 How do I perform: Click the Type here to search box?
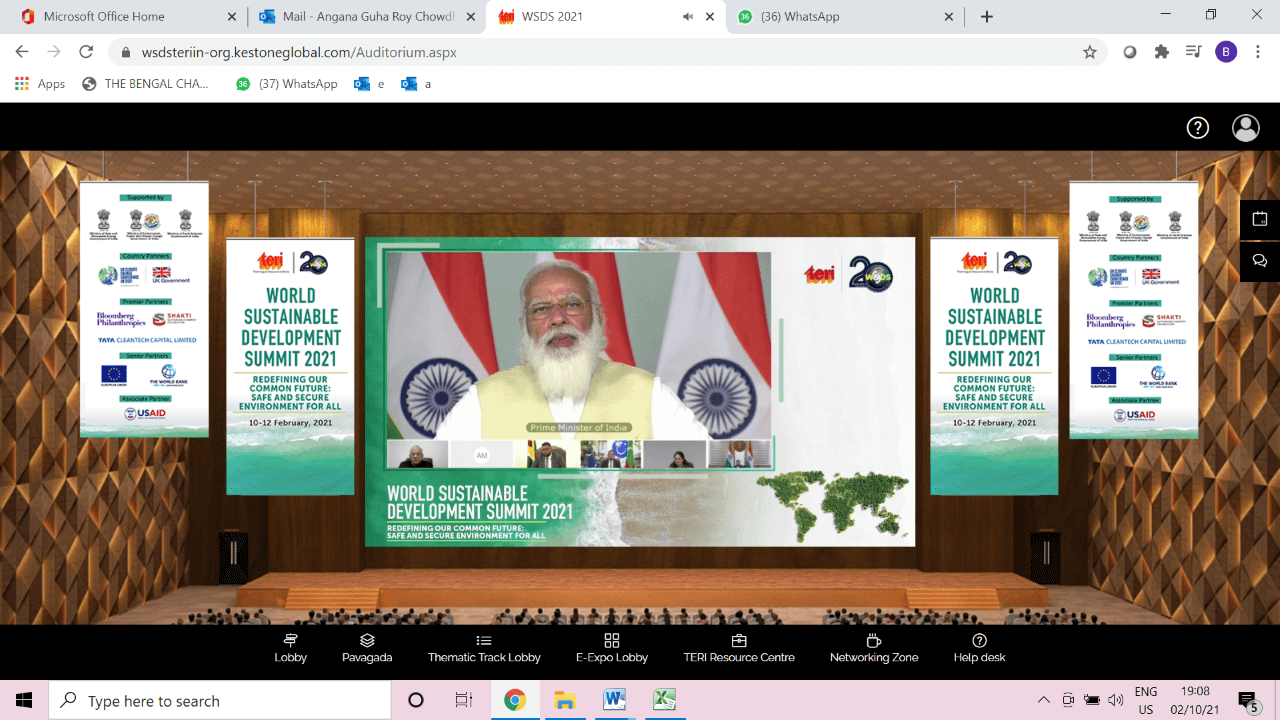point(220,700)
